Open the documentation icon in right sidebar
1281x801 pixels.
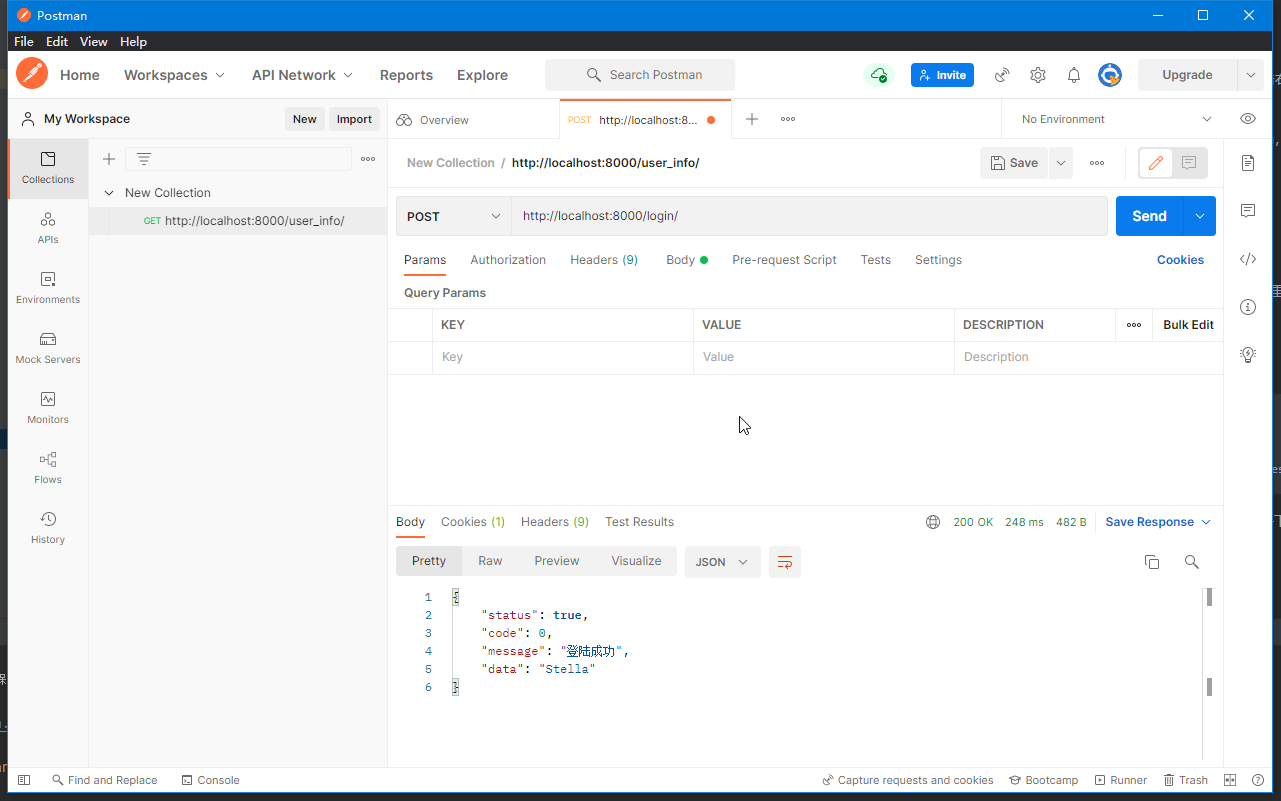point(1248,163)
